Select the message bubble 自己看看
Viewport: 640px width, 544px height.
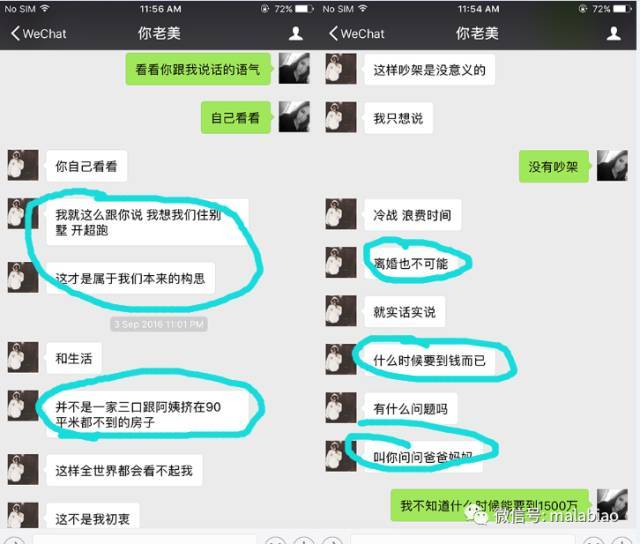pos(236,118)
